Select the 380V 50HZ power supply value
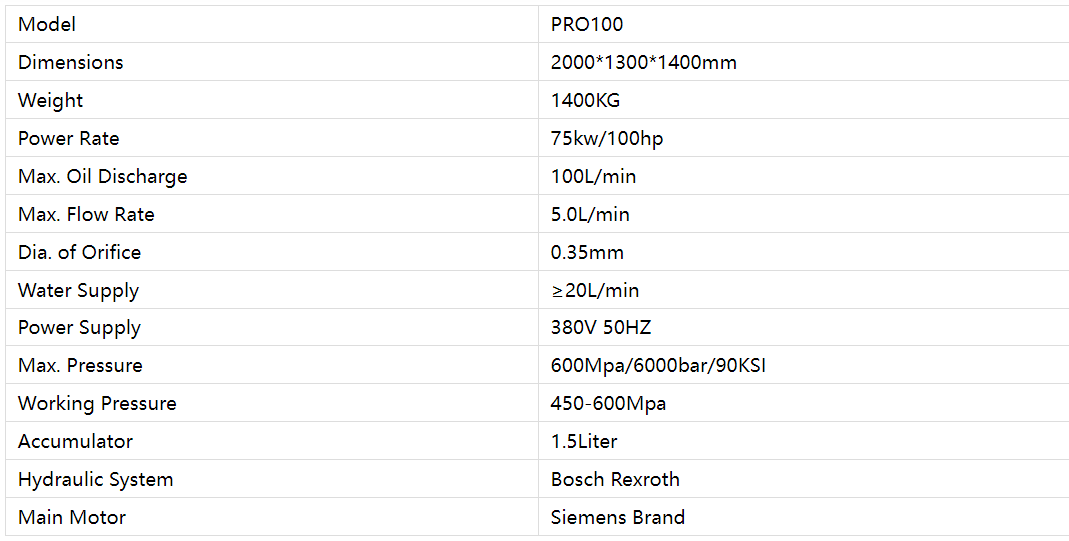 coord(601,327)
